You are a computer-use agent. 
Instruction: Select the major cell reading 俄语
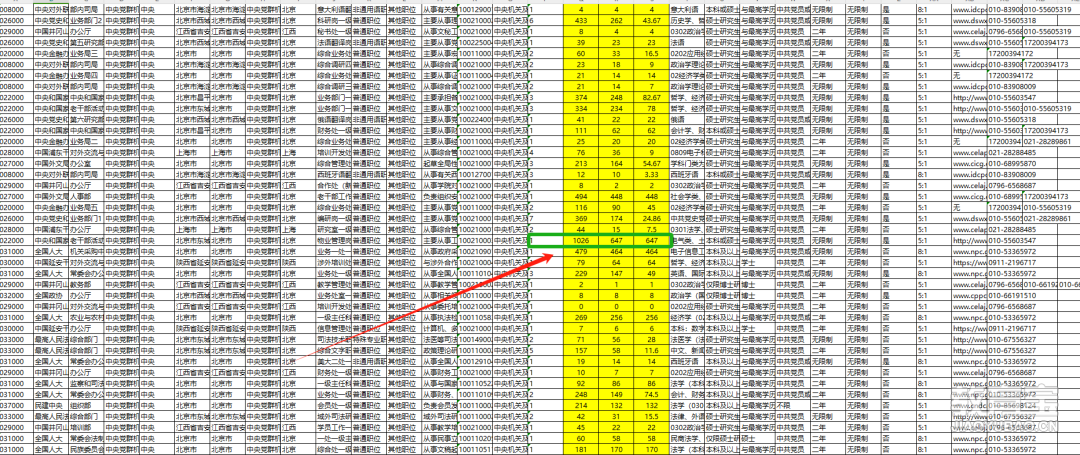click(x=686, y=120)
